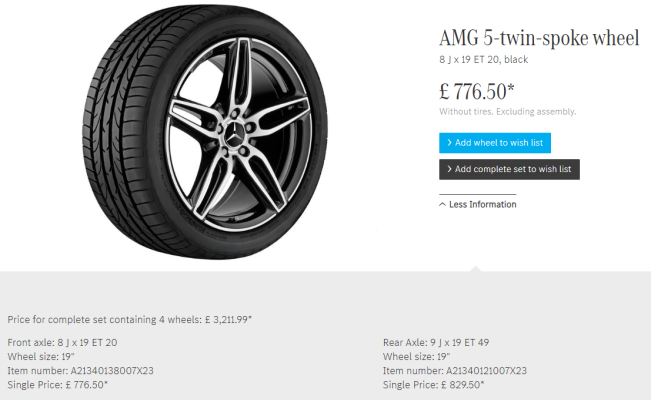This screenshot has height=400, width=651.
Task: Click the arrow icon on Add wheel button
Action: (x=449, y=143)
